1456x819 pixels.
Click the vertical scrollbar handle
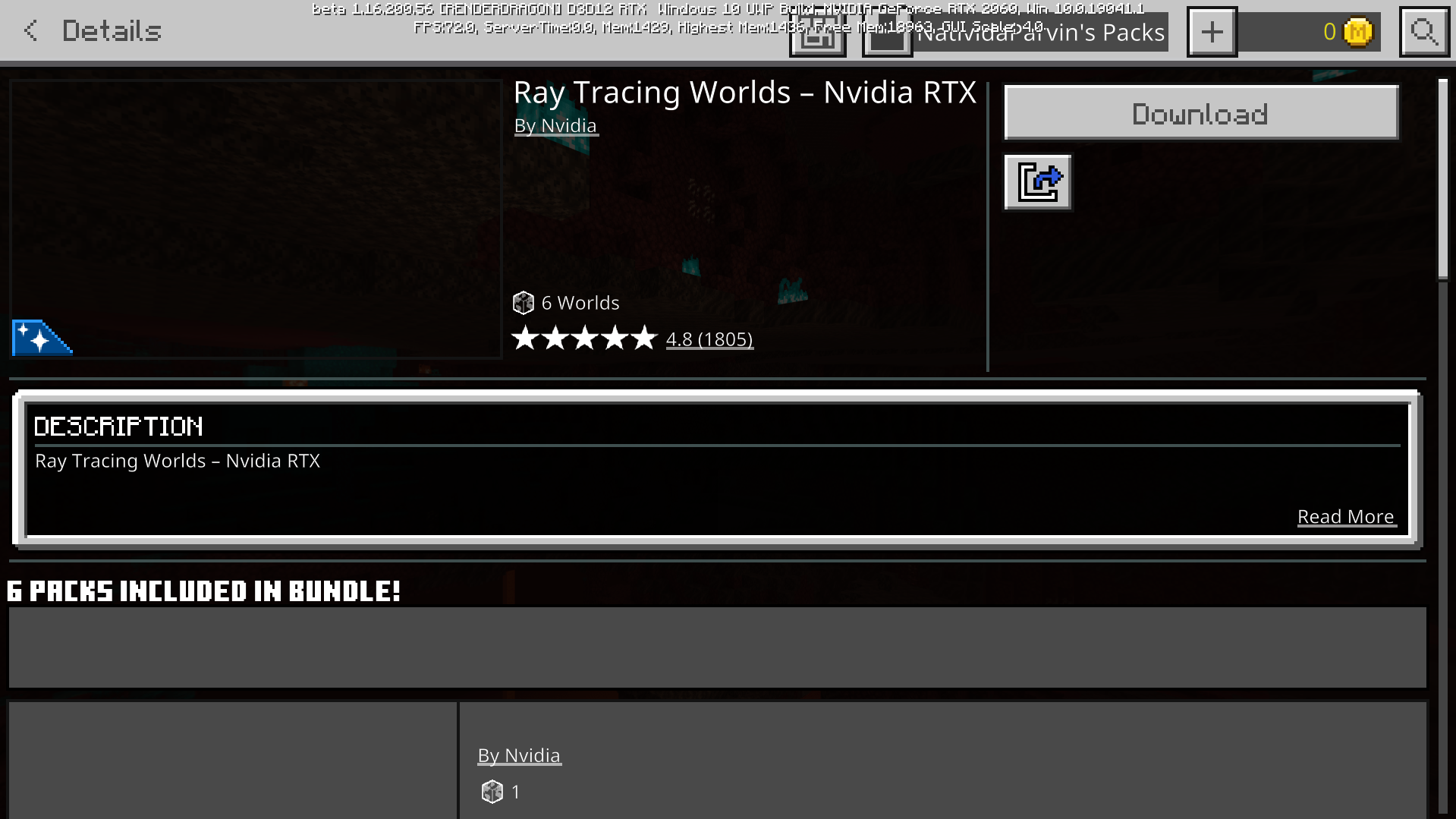1442,179
